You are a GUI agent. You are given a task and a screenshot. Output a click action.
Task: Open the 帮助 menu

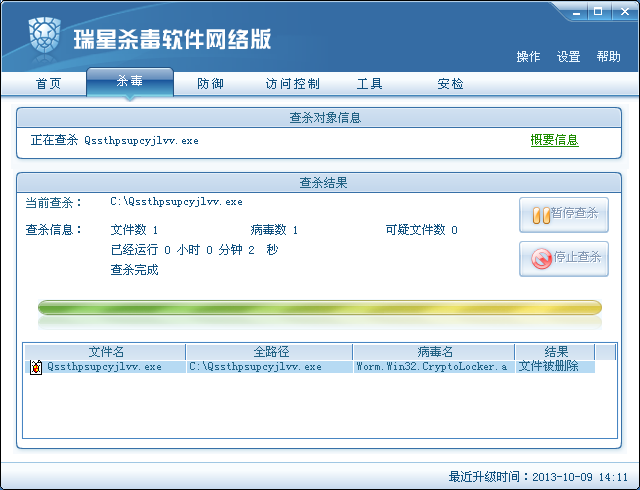pos(608,57)
